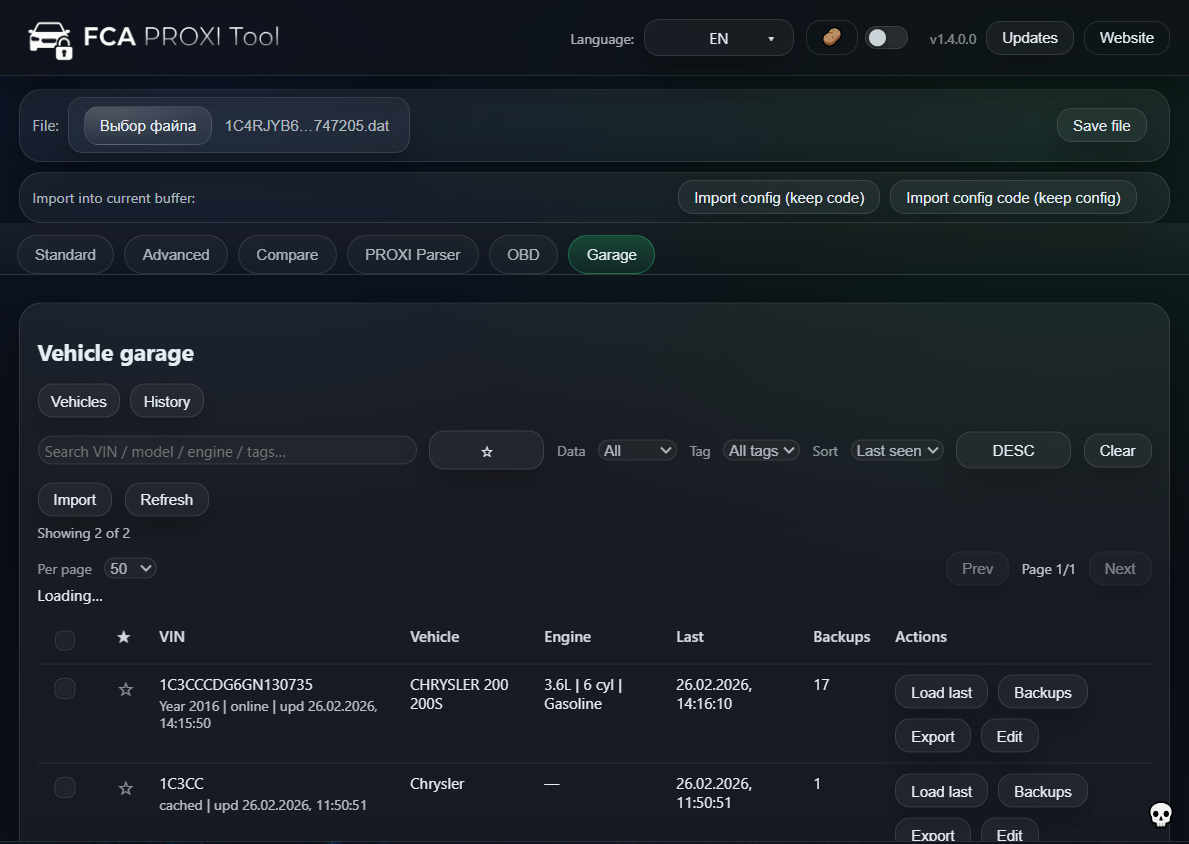This screenshot has width=1189, height=844.
Task: Click the skull icon at bottom right
Action: click(1160, 815)
